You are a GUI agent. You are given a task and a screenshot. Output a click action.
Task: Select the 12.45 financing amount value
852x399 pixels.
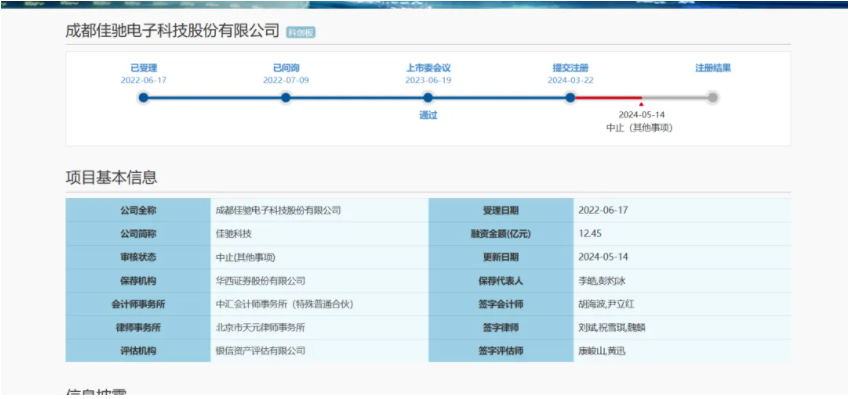tap(590, 234)
